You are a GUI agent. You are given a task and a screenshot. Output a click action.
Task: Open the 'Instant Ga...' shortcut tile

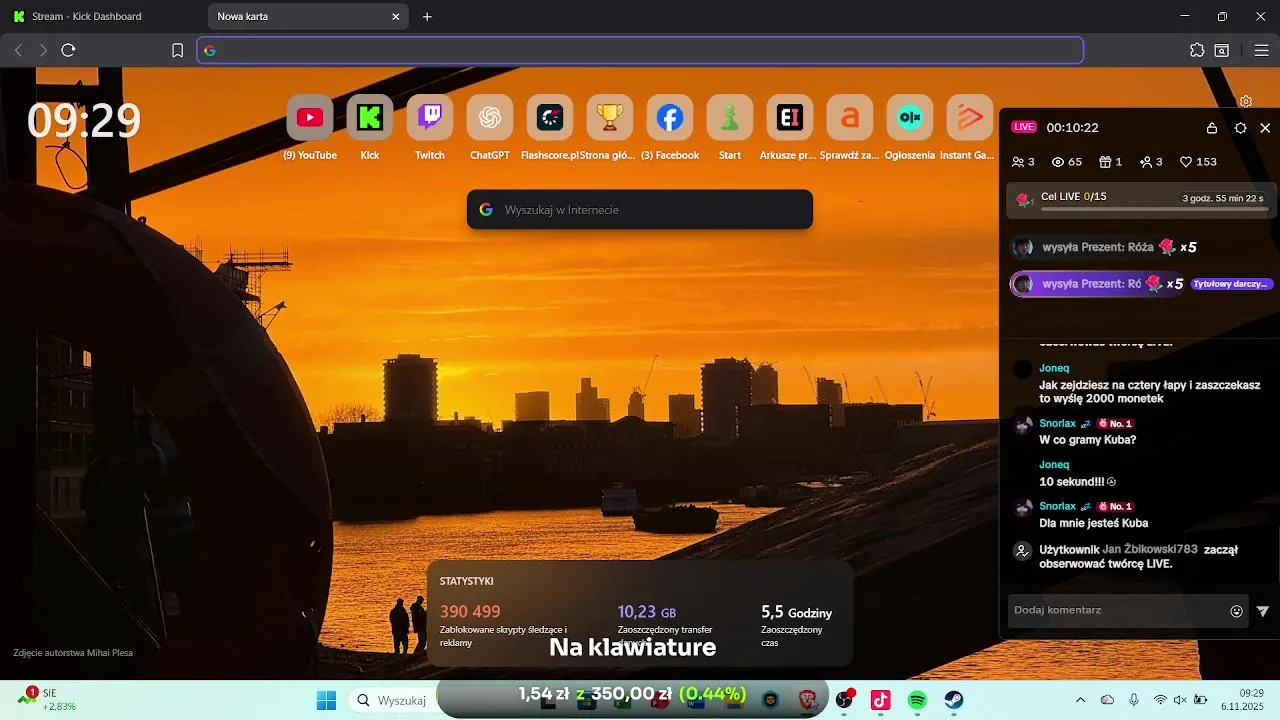pyautogui.click(x=970, y=118)
